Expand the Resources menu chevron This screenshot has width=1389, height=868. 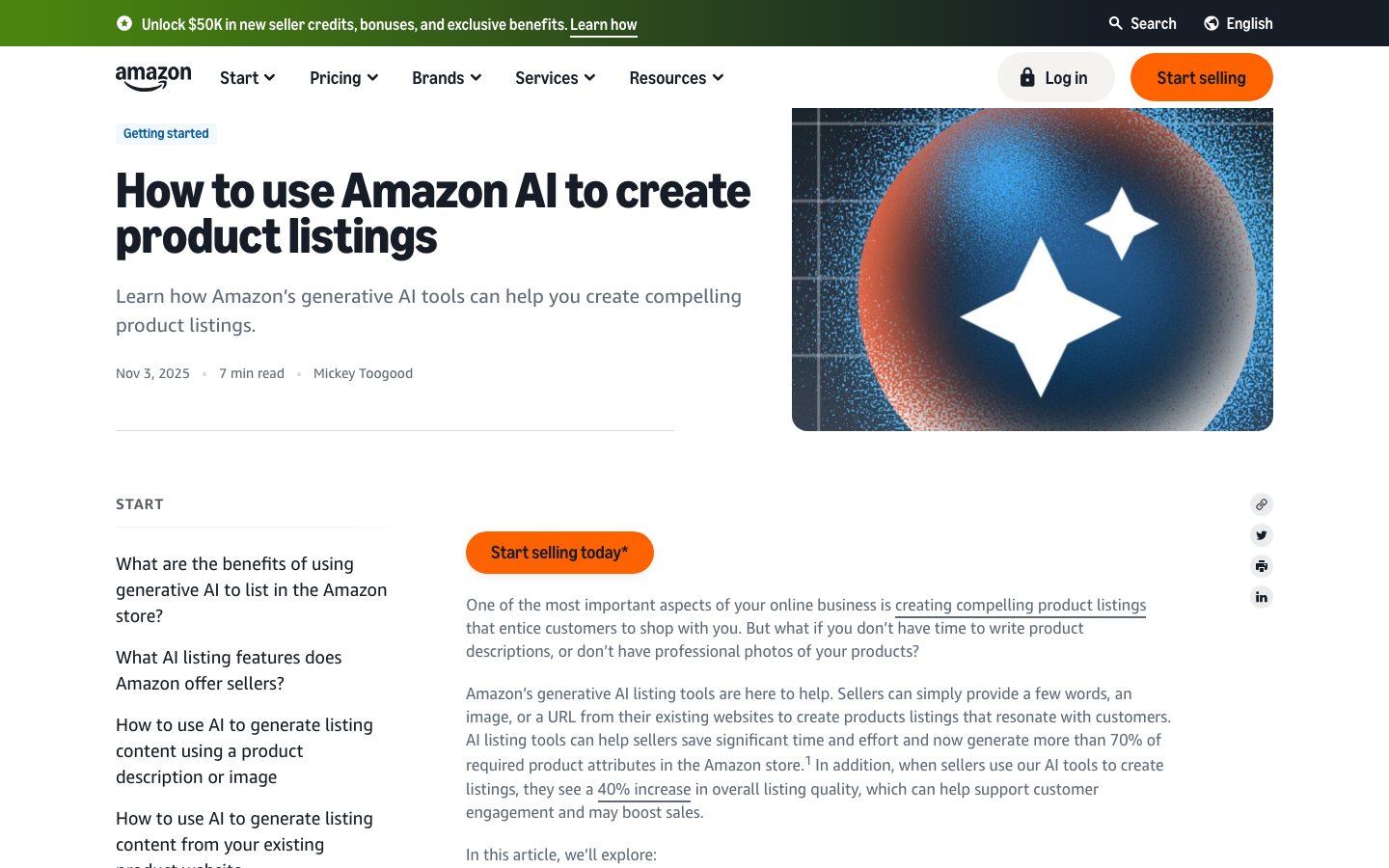click(x=718, y=78)
